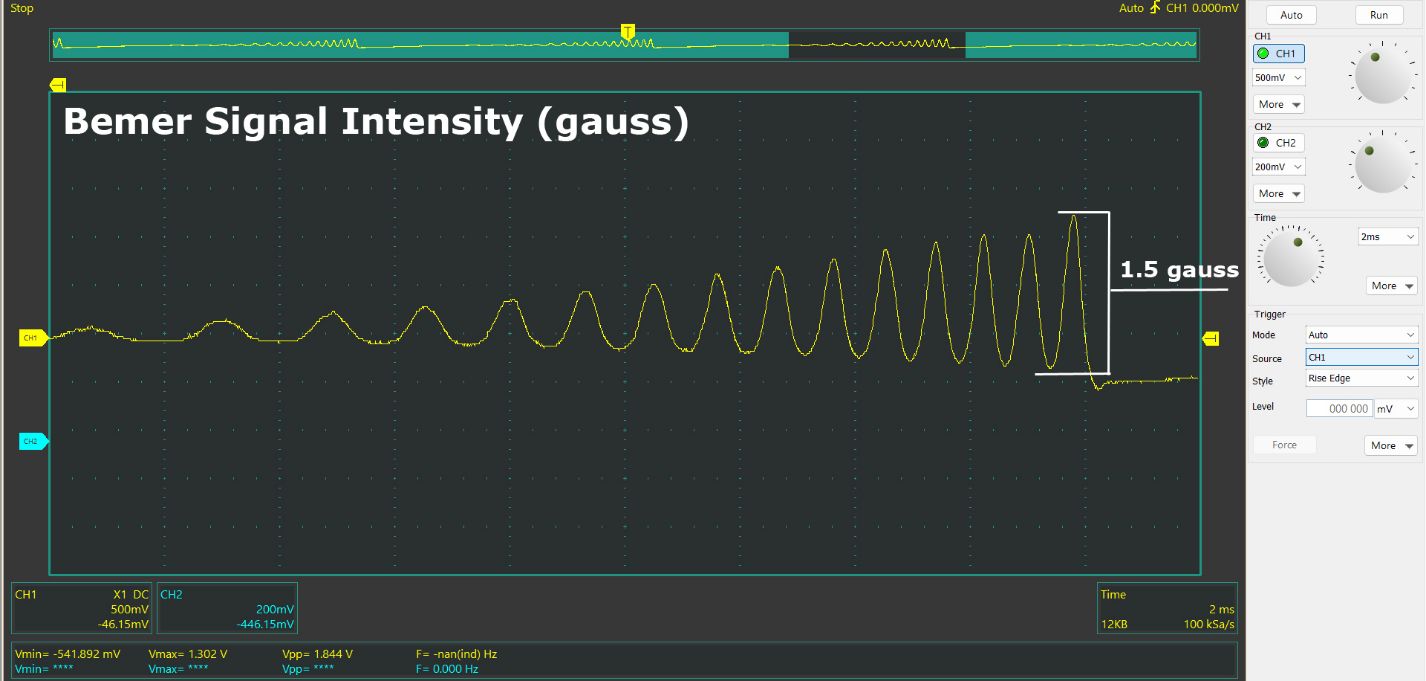This screenshot has height=681, width=1426.
Task: Click the CH2 info box at bottom
Action: (x=227, y=609)
